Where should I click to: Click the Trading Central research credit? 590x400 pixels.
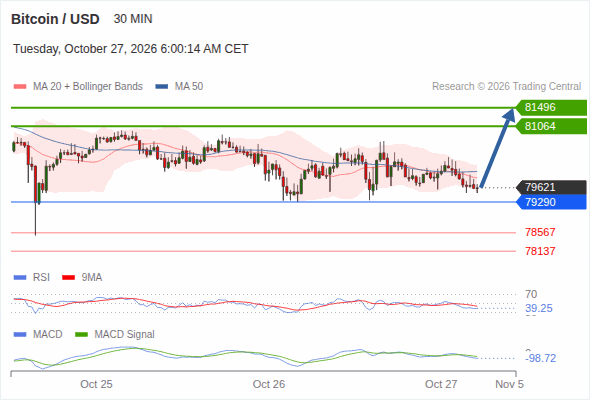point(506,87)
